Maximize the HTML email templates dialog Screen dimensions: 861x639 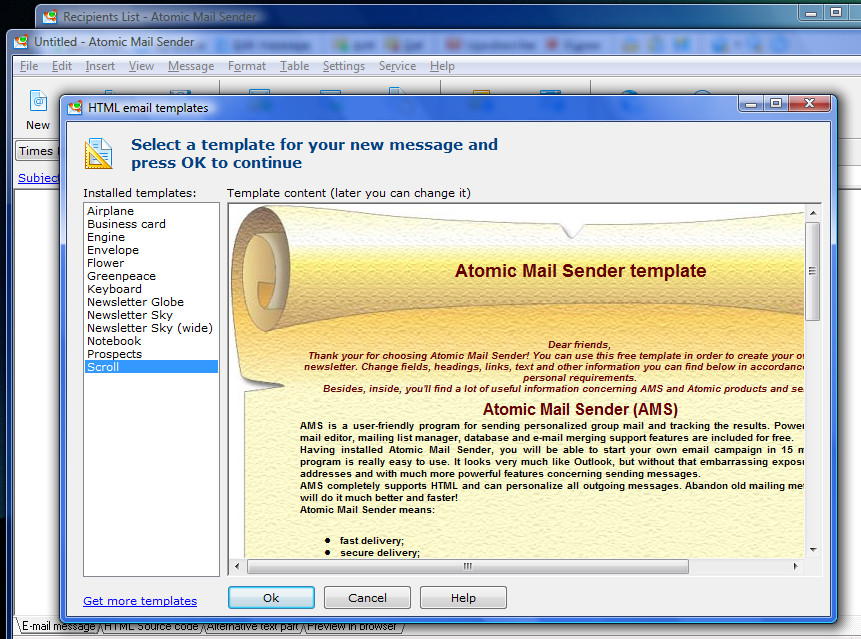(775, 103)
